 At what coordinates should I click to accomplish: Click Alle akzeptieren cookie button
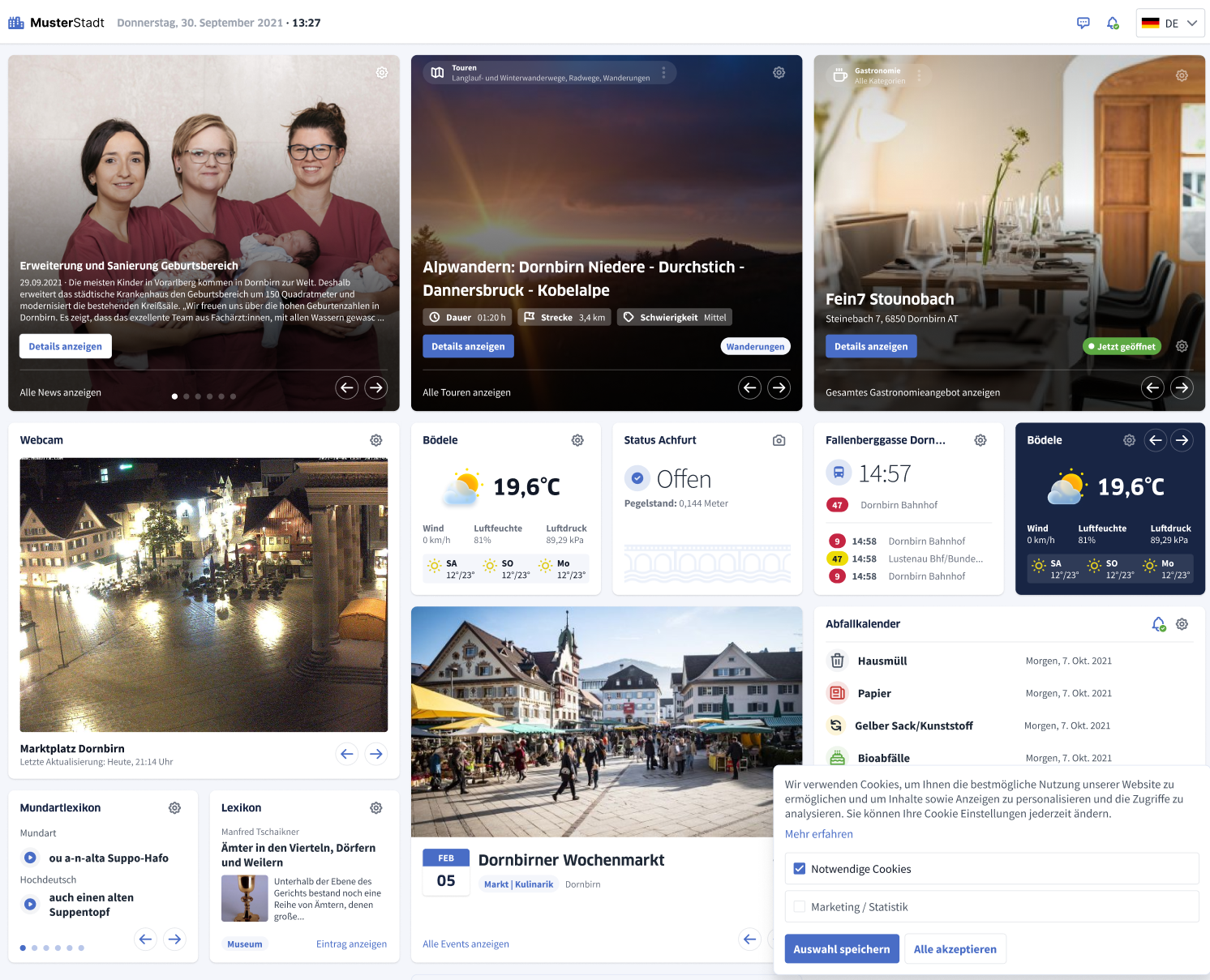click(955, 949)
